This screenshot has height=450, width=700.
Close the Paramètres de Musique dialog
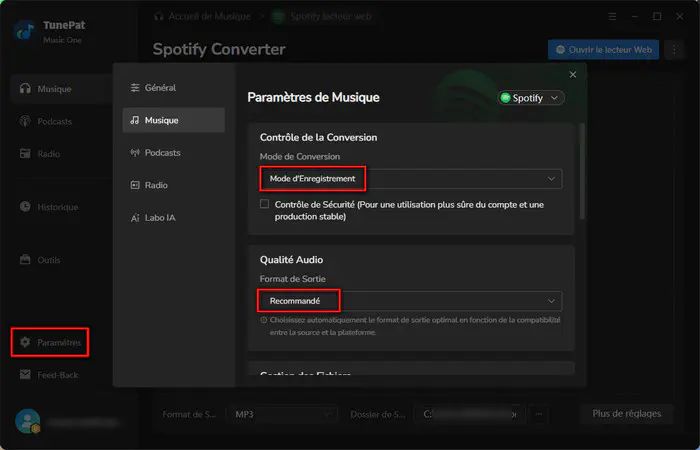coord(573,75)
